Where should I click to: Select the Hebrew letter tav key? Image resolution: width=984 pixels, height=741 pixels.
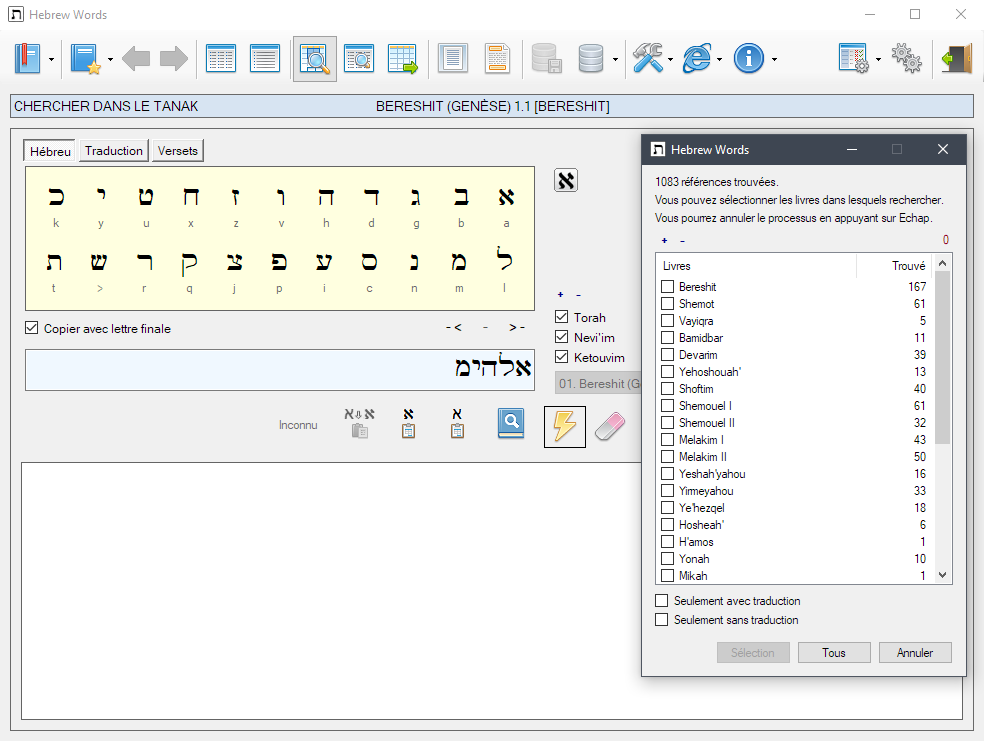click(54, 262)
